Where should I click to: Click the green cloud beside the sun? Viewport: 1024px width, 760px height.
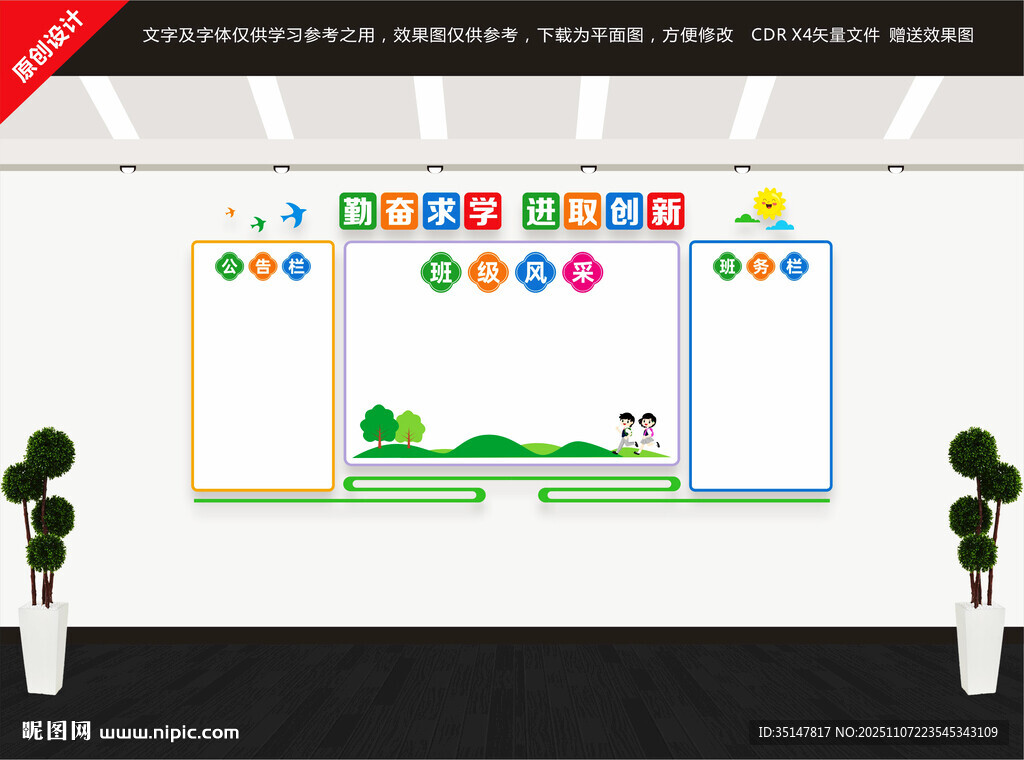746,219
